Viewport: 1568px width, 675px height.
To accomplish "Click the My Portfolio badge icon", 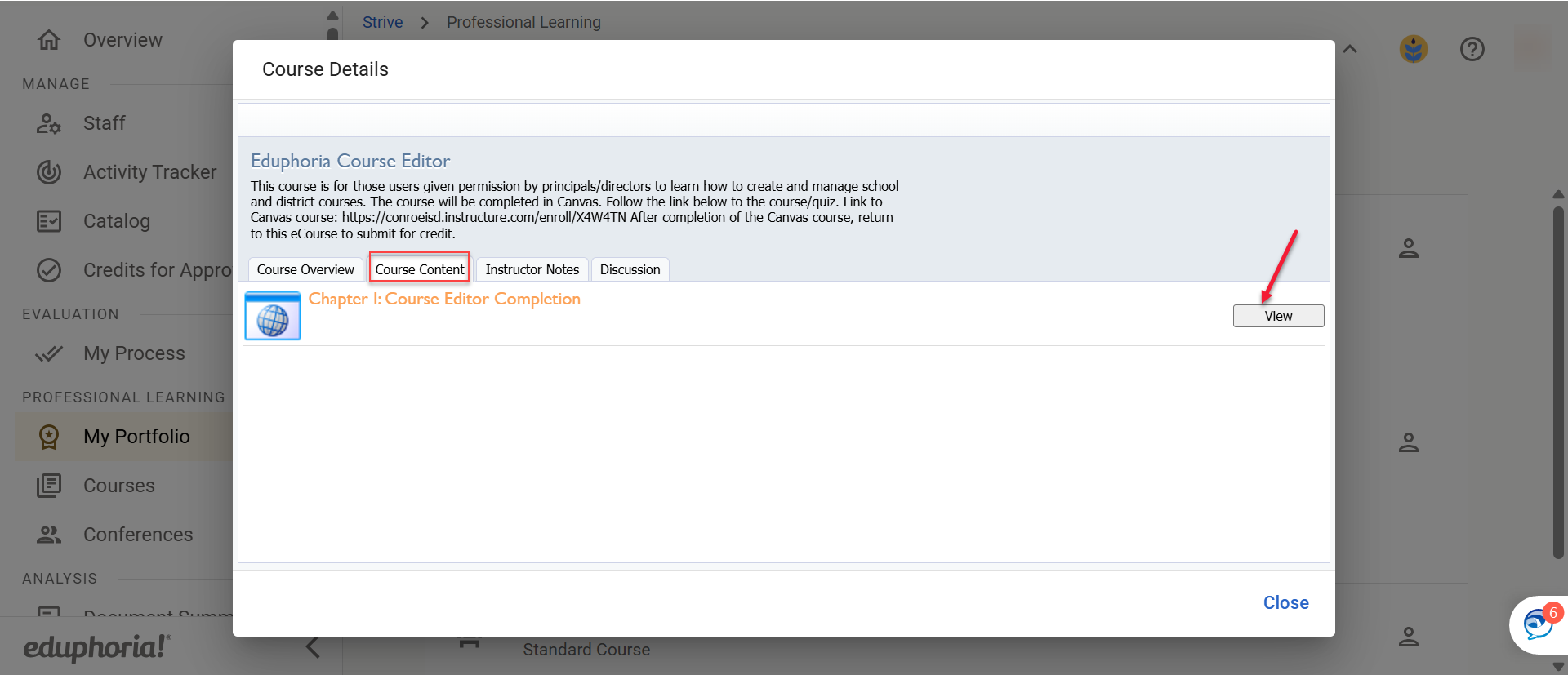I will pos(49,437).
